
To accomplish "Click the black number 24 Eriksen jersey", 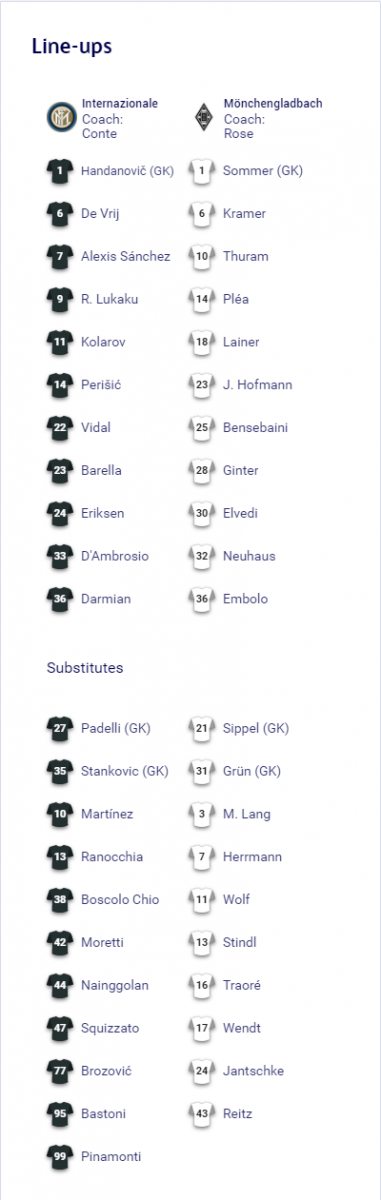I will (x=61, y=513).
